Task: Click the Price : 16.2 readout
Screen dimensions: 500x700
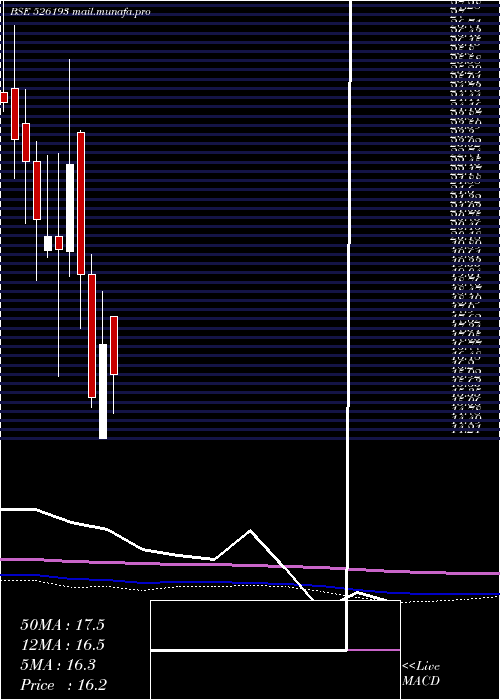Action: [x=64, y=685]
